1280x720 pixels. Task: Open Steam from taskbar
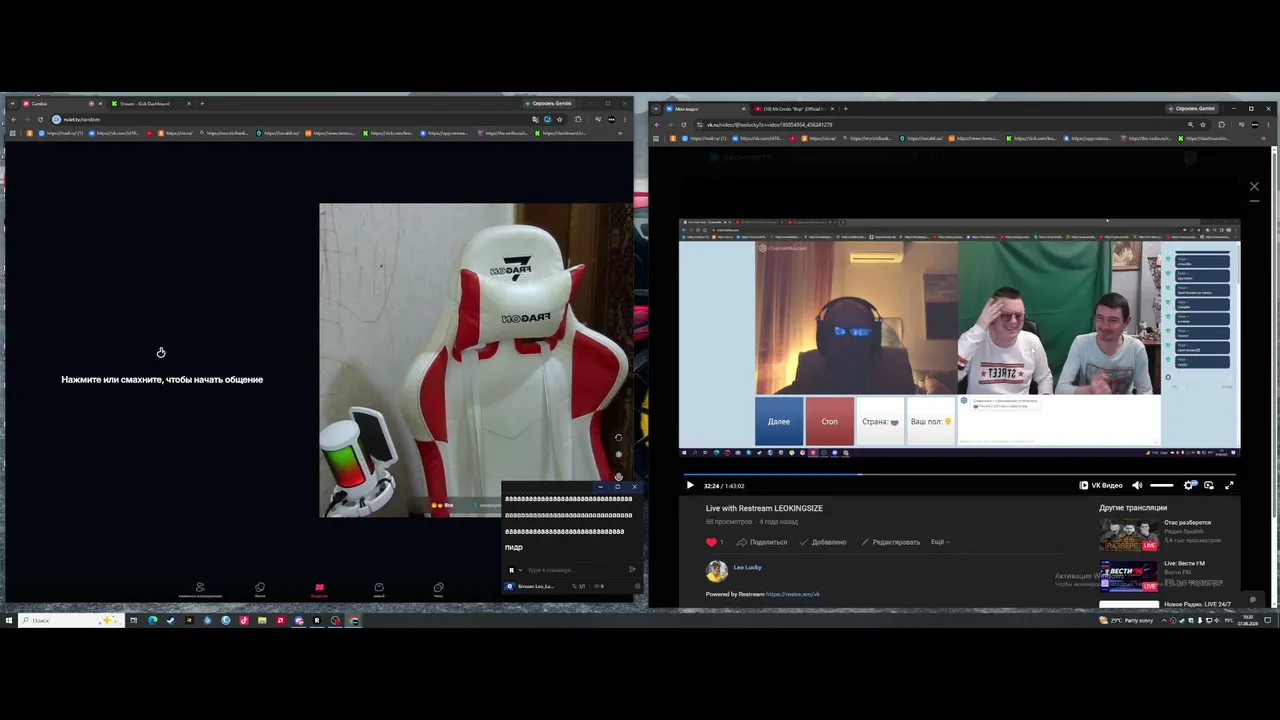[x=170, y=620]
